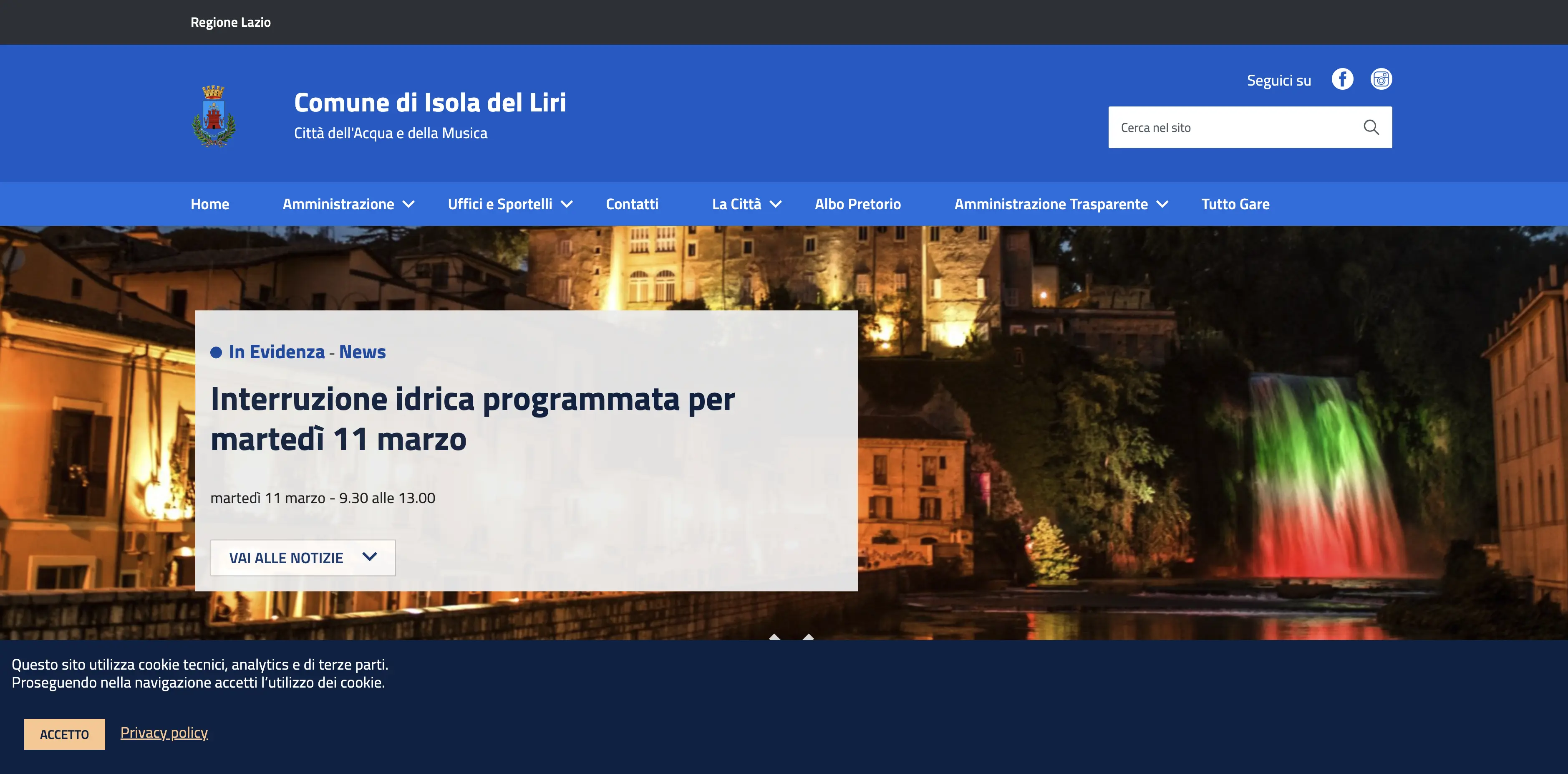This screenshot has height=774, width=1568.
Task: Open the Instagram profile icon
Action: pyautogui.click(x=1381, y=79)
